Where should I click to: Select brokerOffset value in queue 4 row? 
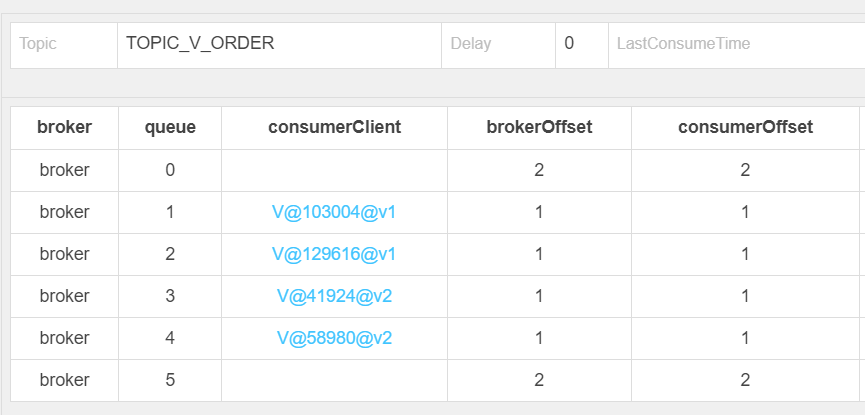pyautogui.click(x=540, y=338)
